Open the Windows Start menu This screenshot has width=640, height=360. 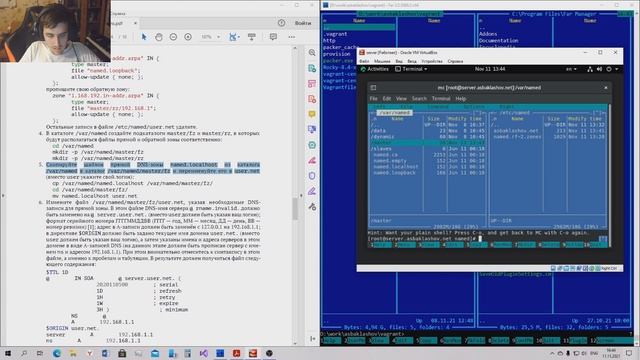pyautogui.click(x=7, y=353)
